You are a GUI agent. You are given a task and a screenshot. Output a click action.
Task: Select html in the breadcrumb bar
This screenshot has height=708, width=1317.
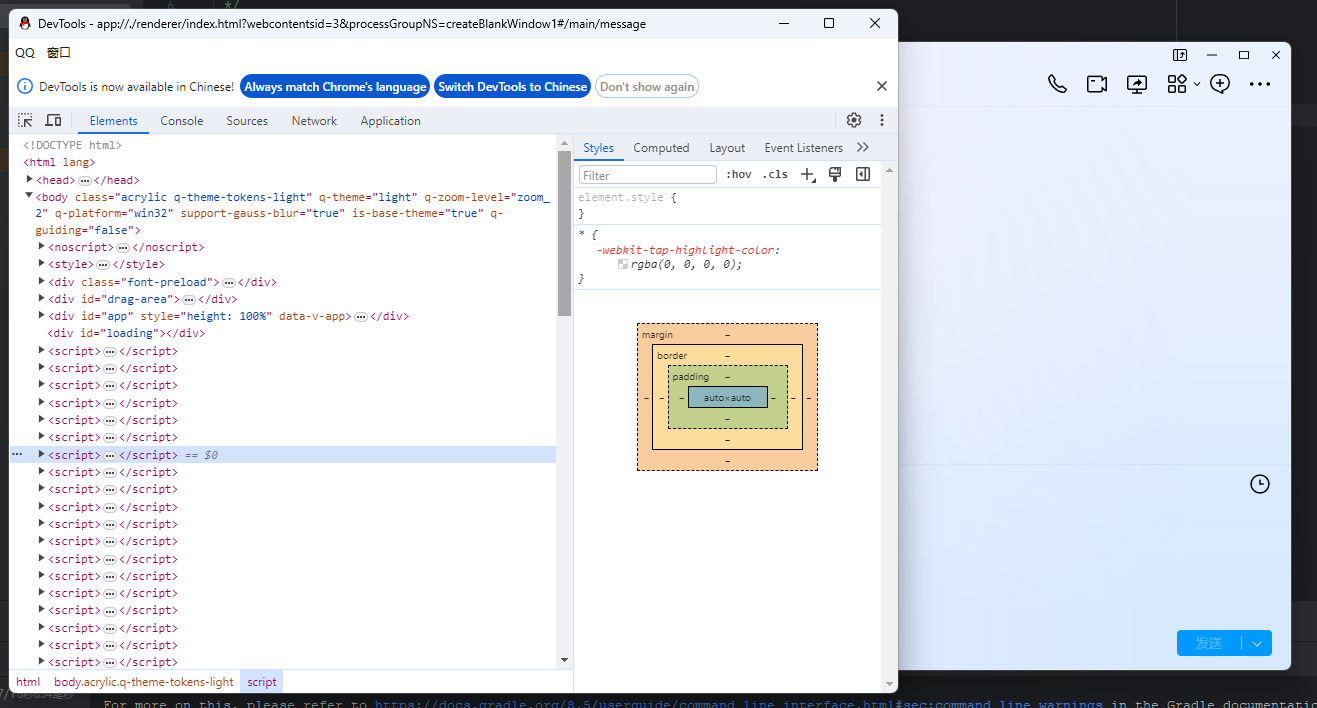coord(28,681)
